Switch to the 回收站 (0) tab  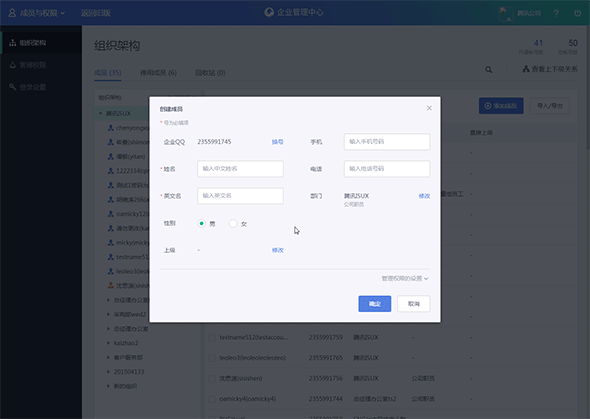click(210, 73)
